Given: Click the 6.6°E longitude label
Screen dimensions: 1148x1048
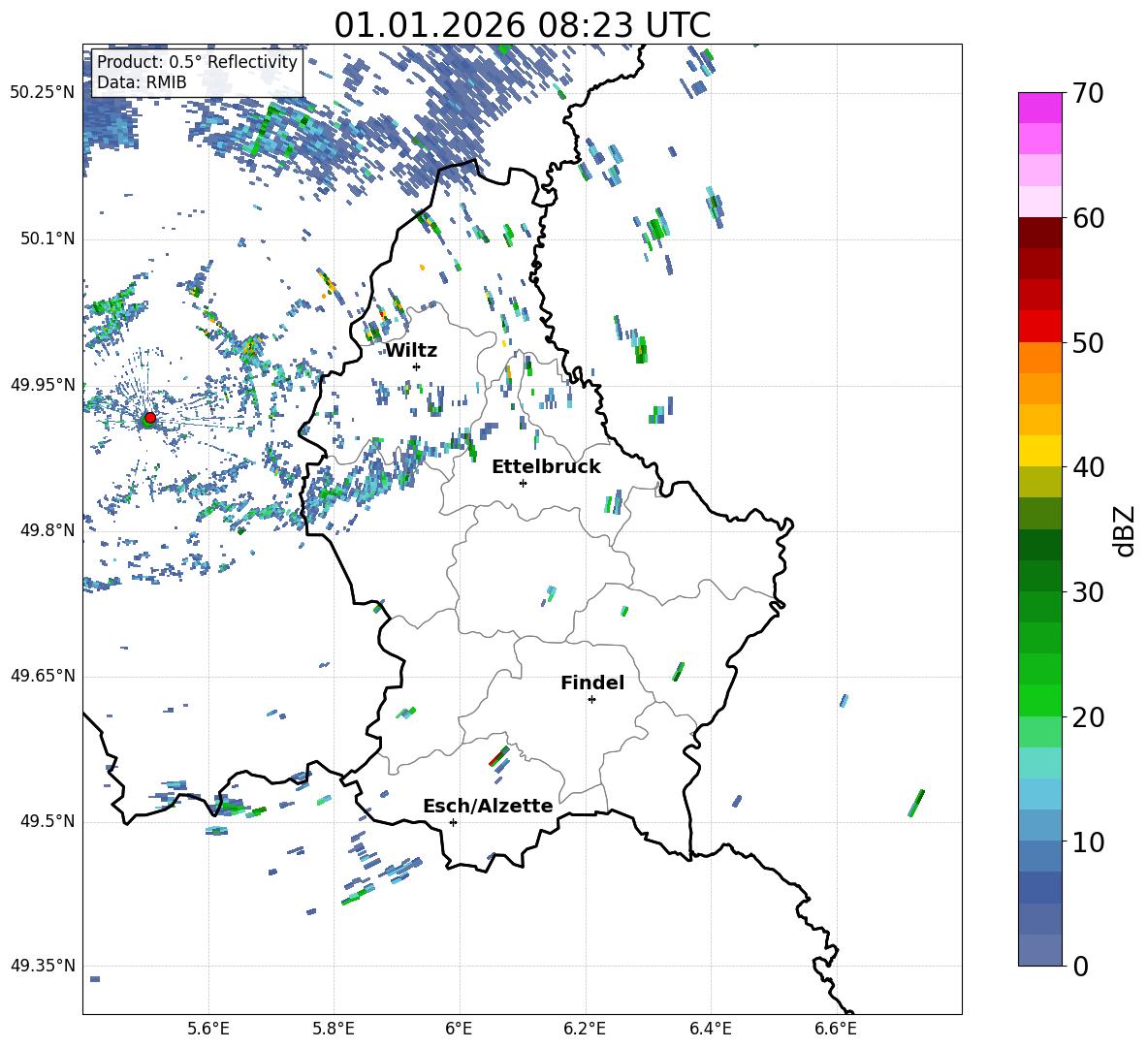Looking at the screenshot, I should (836, 1029).
